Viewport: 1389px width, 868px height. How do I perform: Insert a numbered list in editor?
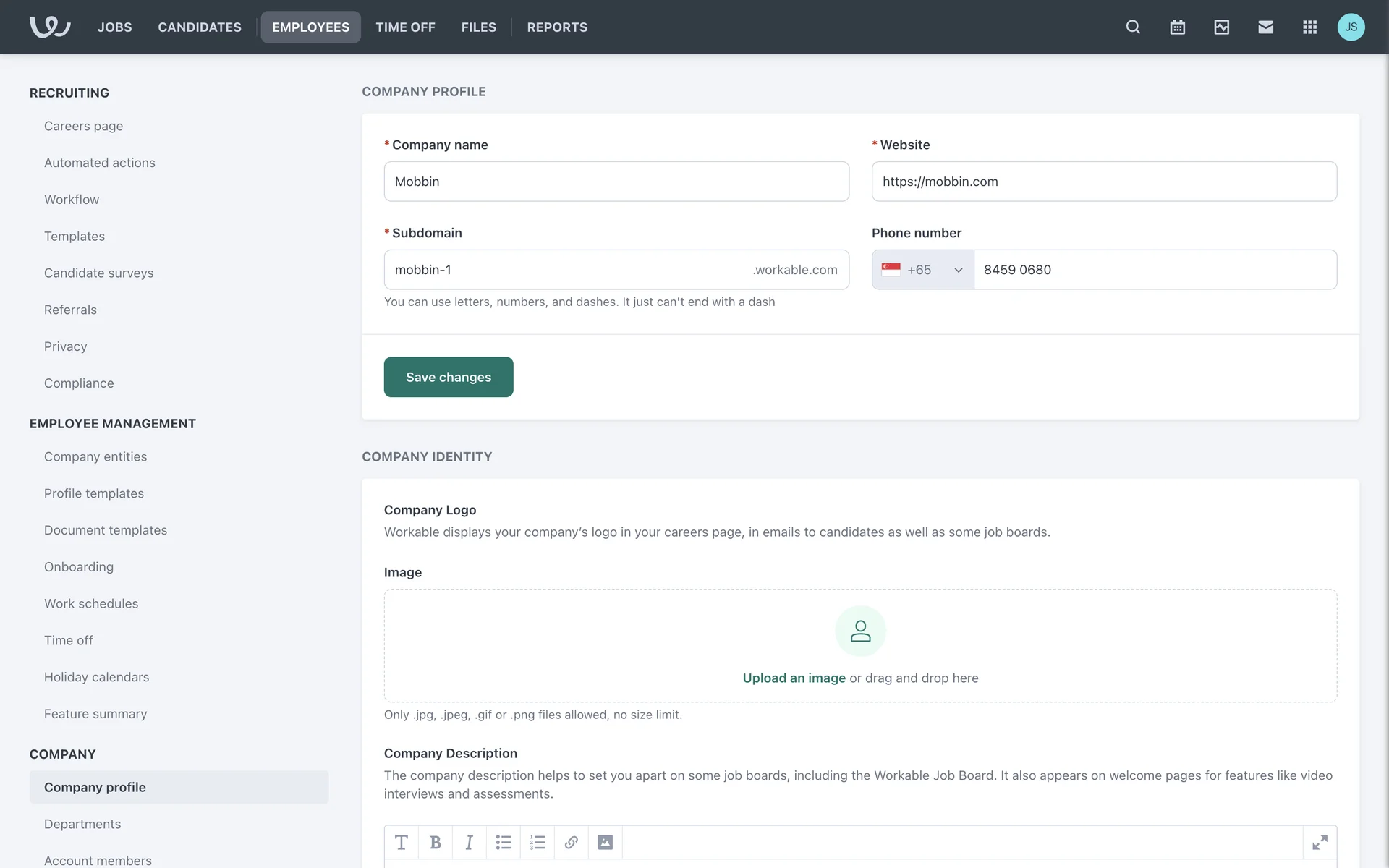pos(537,842)
